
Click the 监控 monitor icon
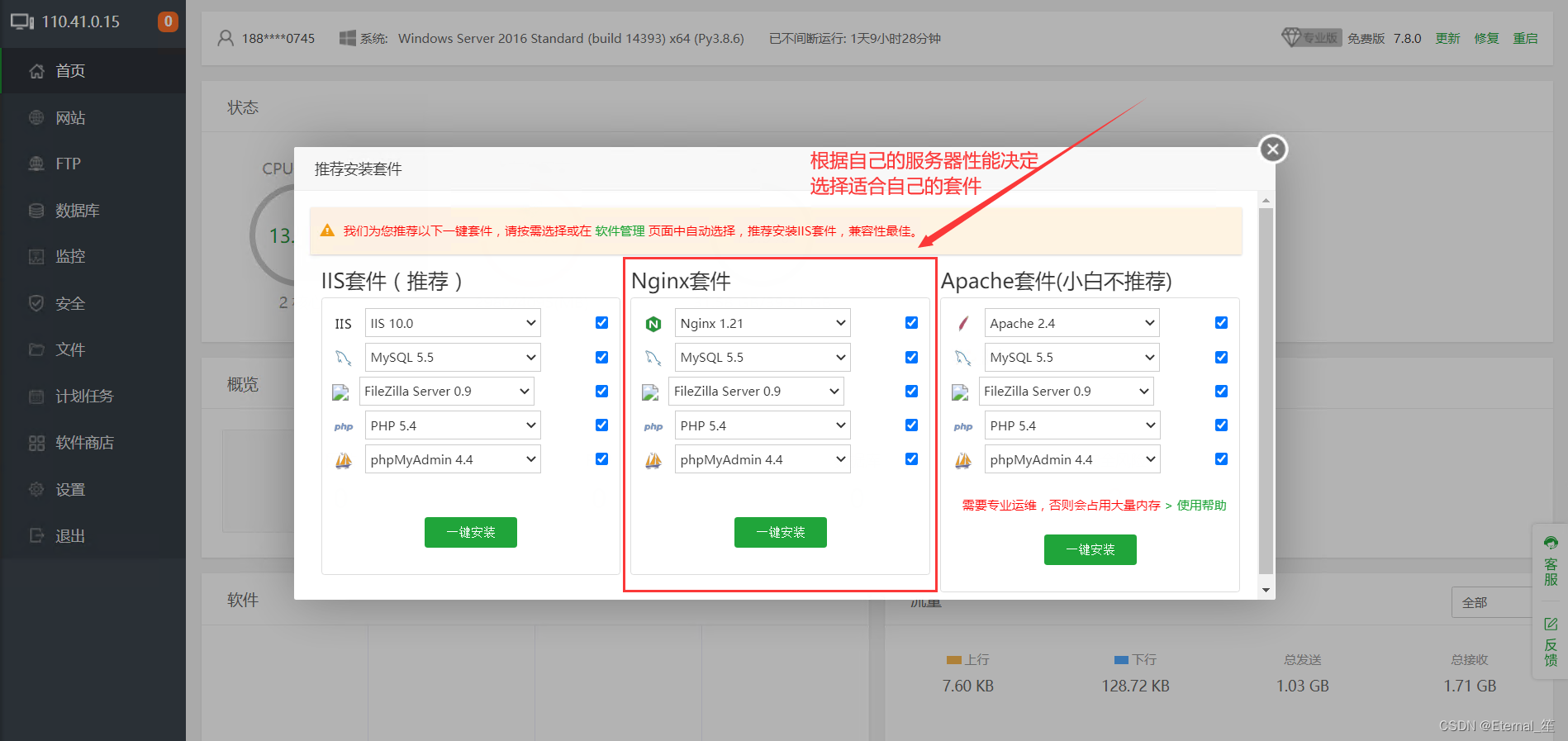point(36,257)
